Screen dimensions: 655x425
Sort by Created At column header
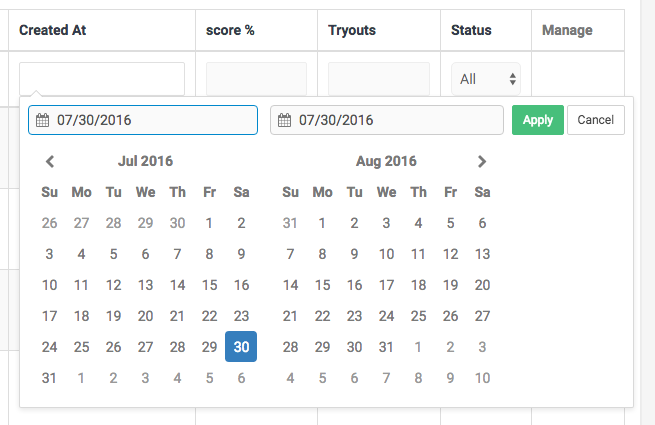tap(53, 30)
